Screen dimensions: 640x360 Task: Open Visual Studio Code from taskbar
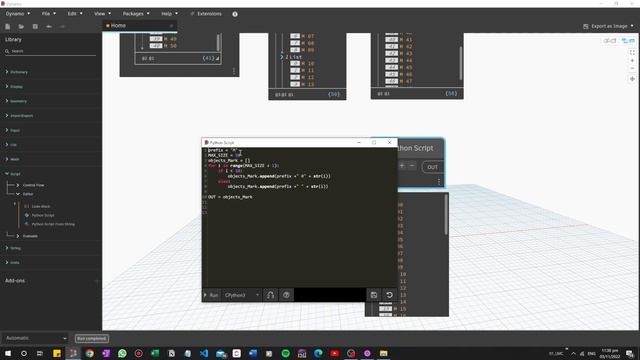click(204, 353)
